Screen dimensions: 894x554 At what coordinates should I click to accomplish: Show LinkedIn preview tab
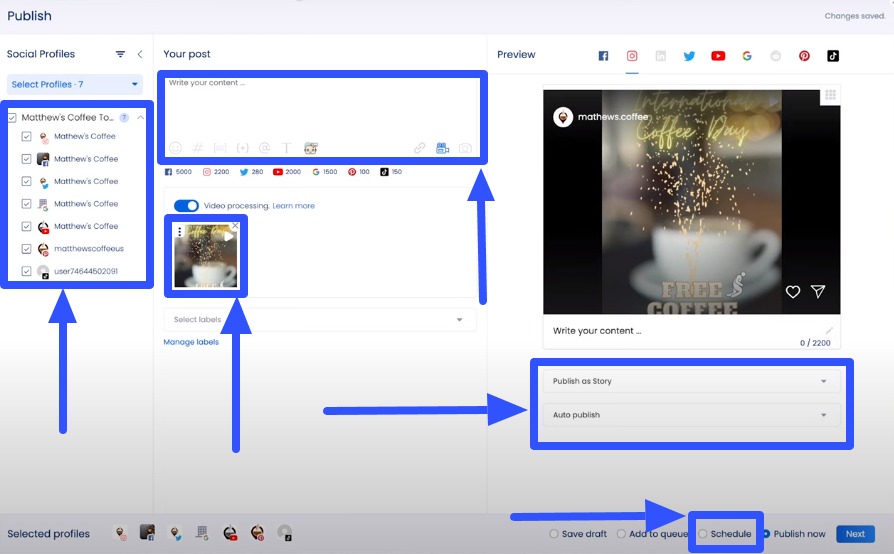coord(660,56)
